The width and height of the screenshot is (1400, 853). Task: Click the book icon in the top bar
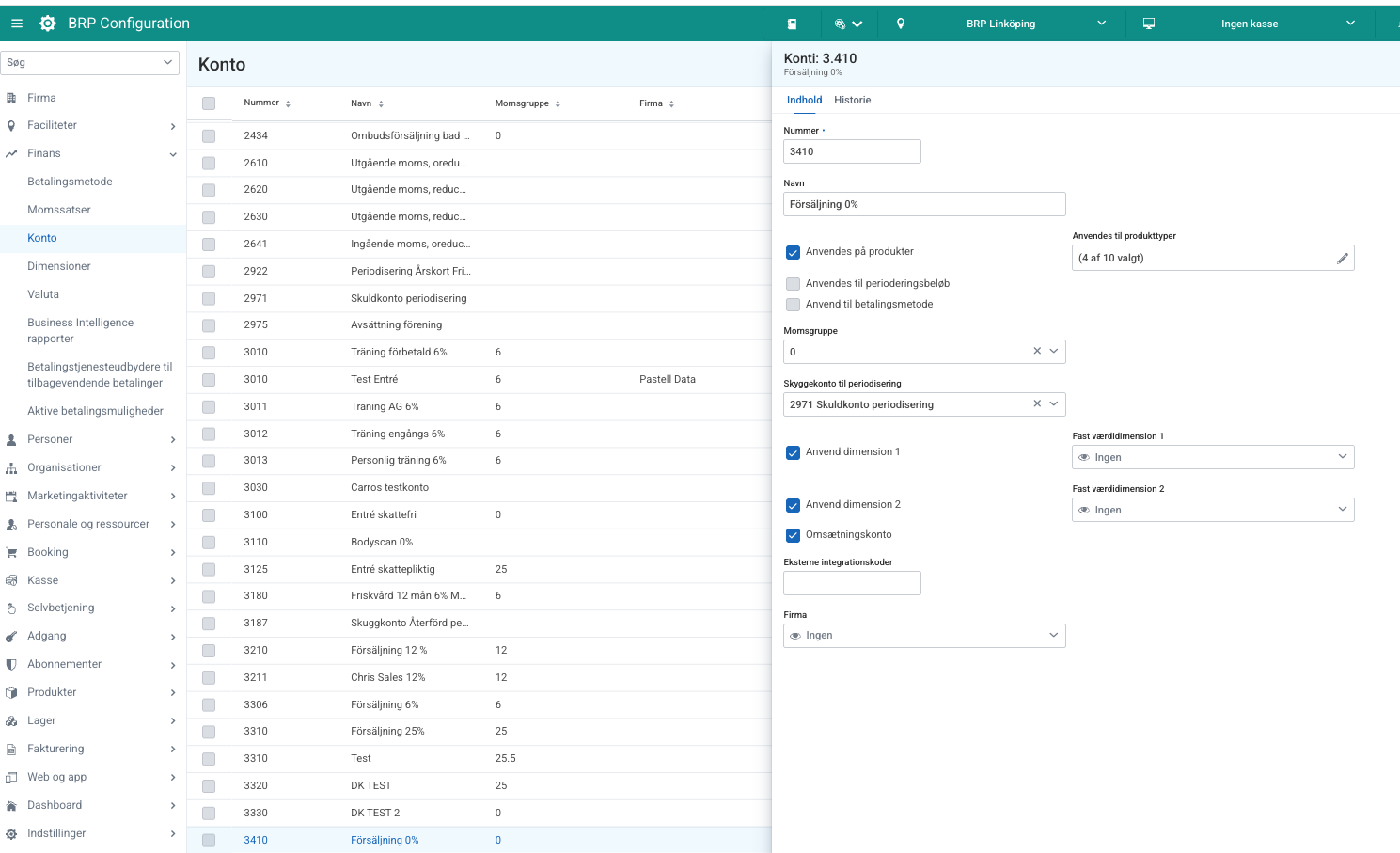(x=792, y=24)
